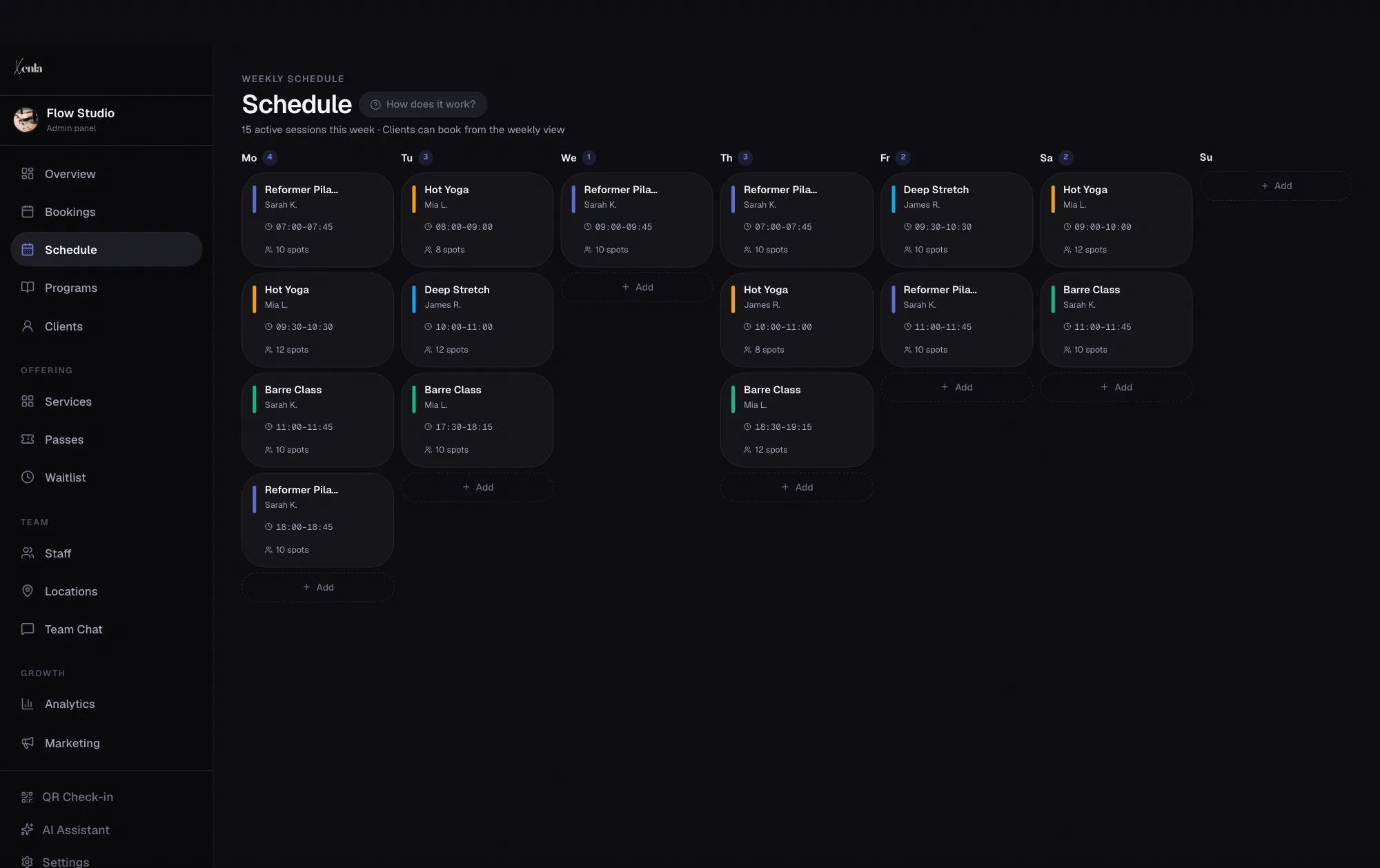
Task: Click the Staff people icon
Action: [28, 553]
